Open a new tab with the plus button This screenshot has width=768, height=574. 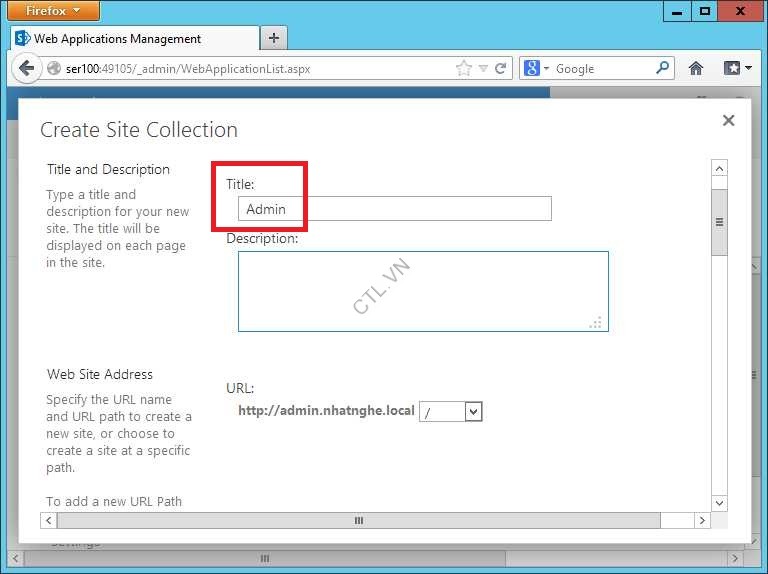[273, 38]
